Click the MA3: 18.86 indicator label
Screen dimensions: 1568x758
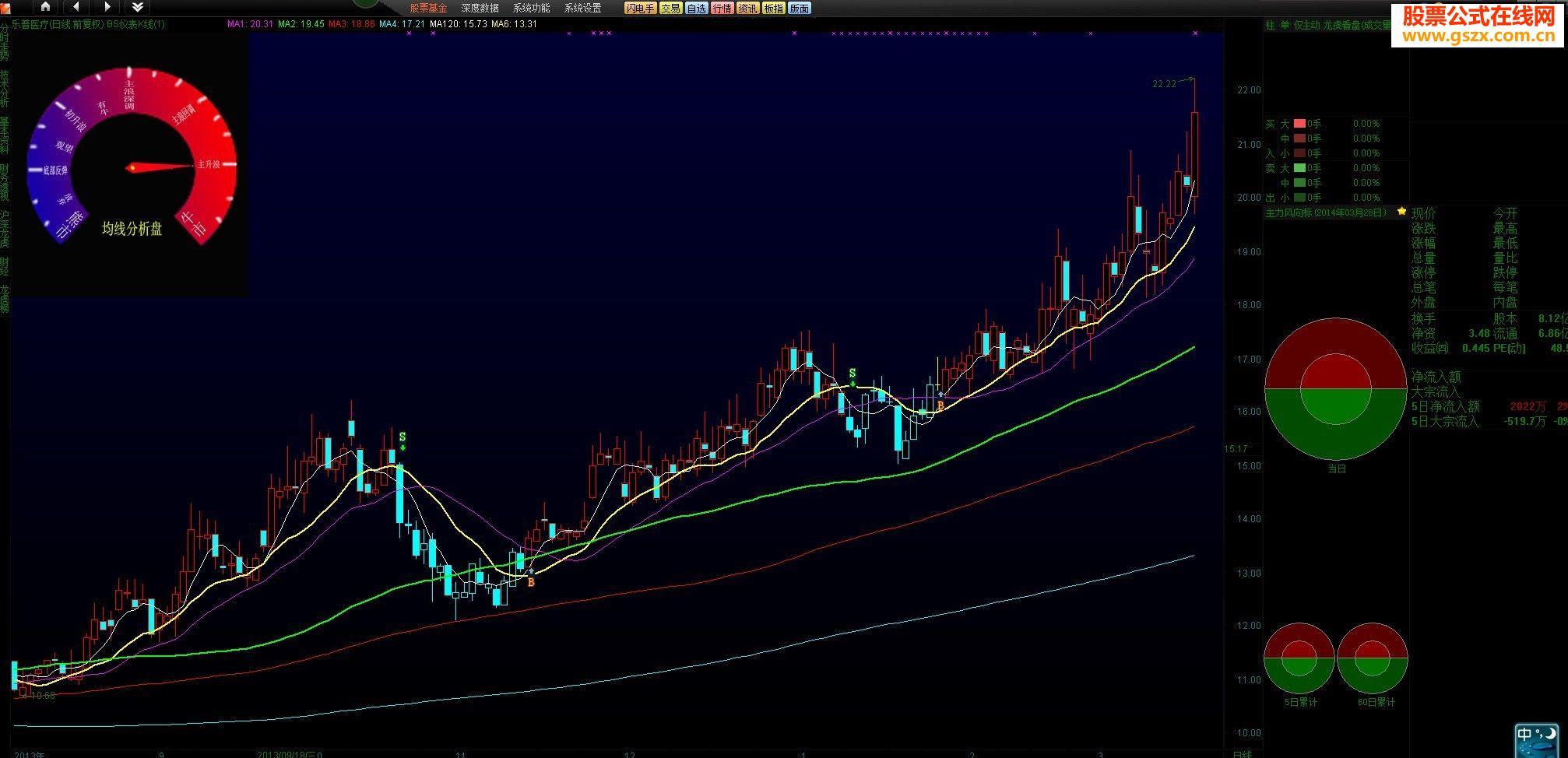click(352, 24)
